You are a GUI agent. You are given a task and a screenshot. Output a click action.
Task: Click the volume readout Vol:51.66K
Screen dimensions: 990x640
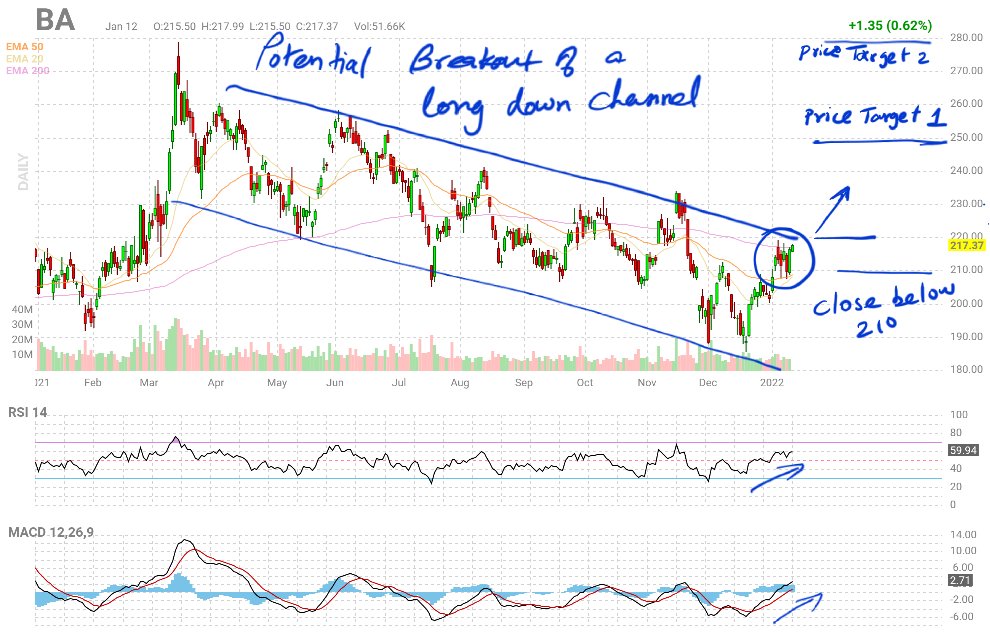click(x=379, y=27)
